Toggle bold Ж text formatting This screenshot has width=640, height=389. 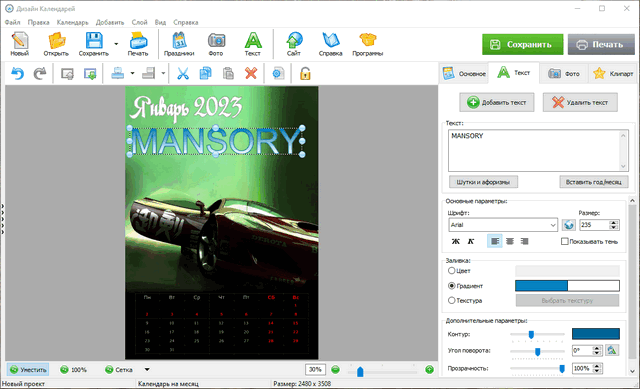(x=456, y=241)
